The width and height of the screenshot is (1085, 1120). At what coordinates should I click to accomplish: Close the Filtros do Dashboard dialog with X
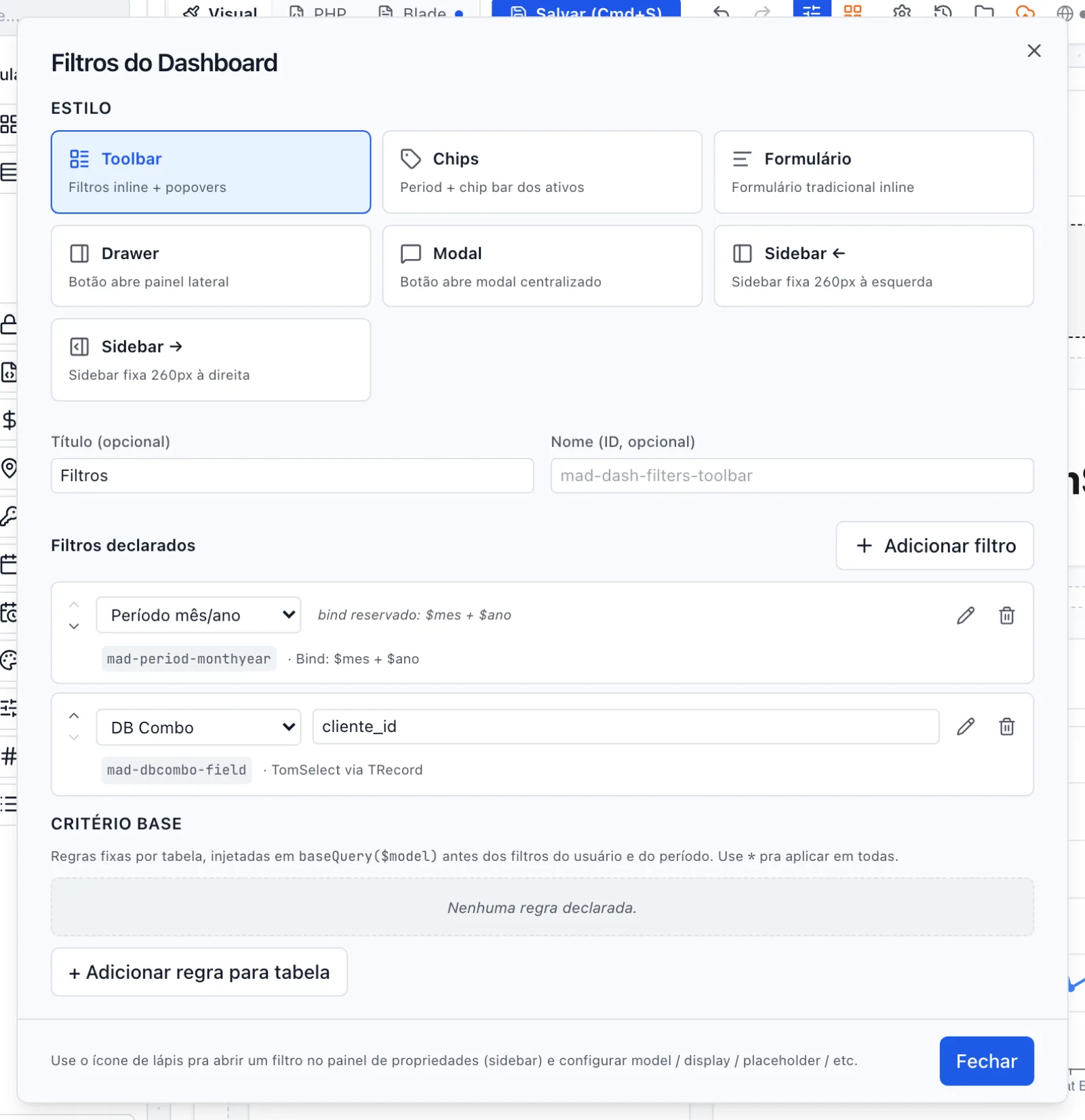point(1033,51)
